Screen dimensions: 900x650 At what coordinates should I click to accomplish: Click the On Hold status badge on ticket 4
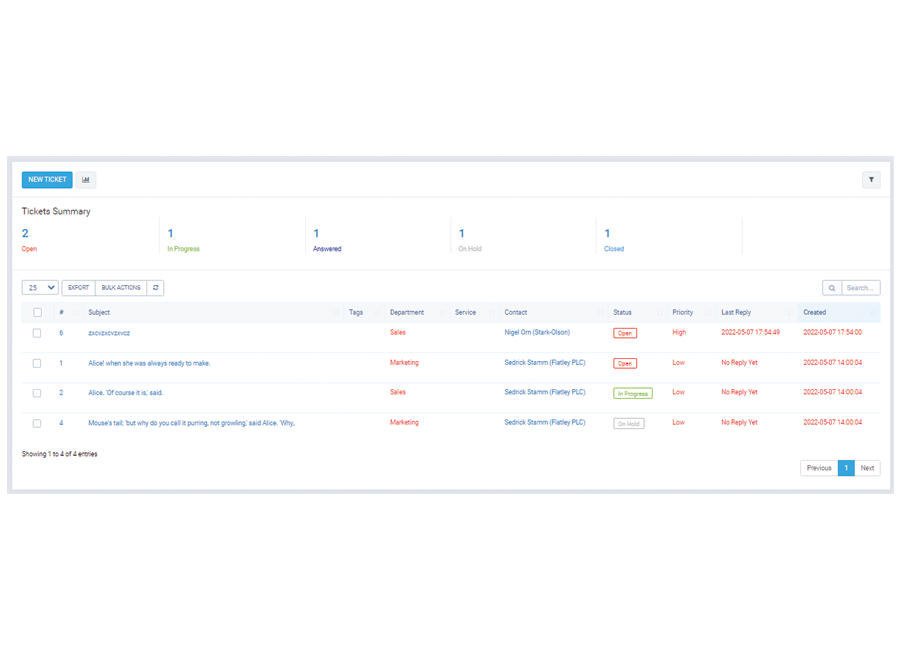[628, 423]
